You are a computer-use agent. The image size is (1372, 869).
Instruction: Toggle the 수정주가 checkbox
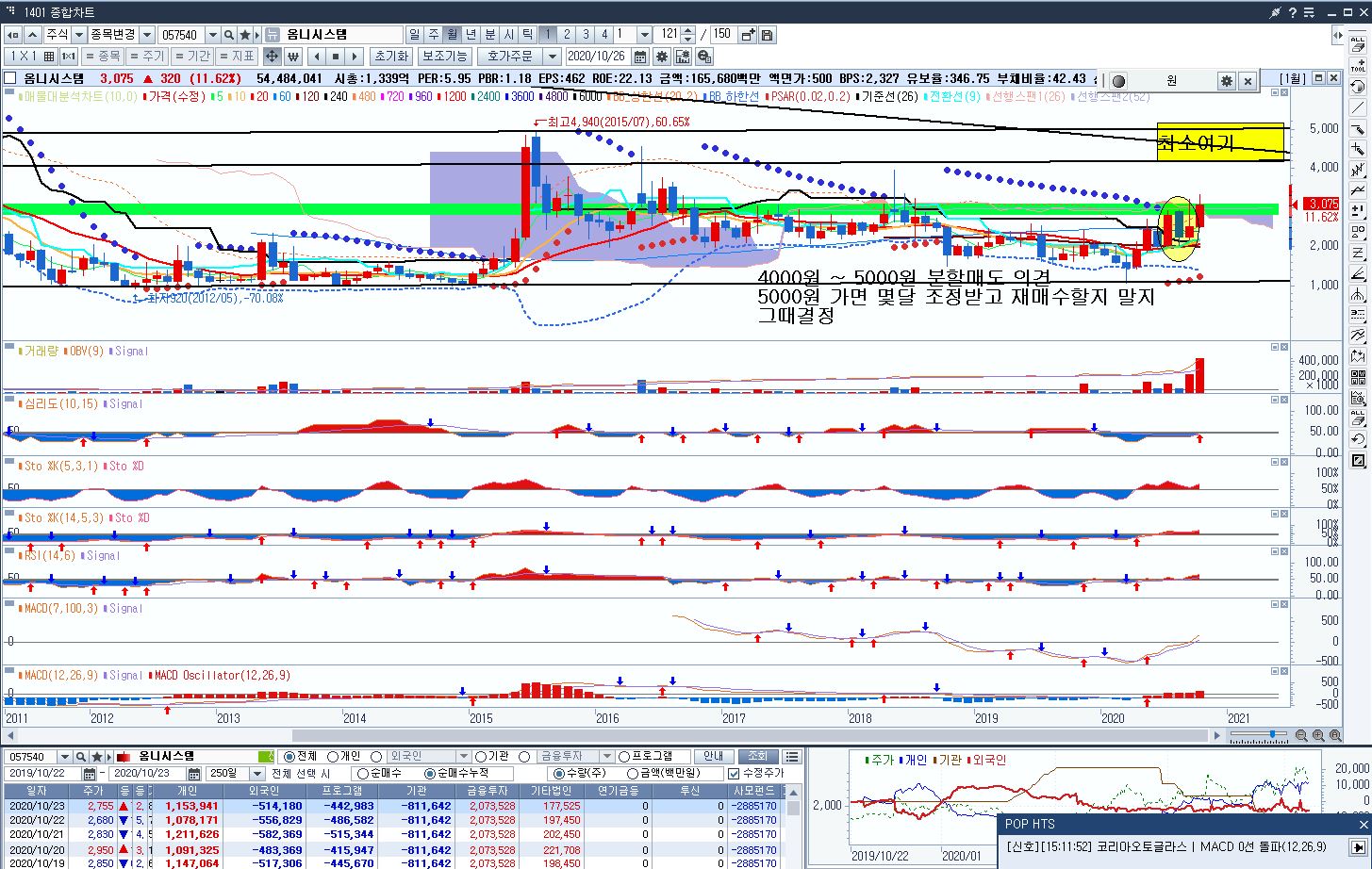coord(733,774)
